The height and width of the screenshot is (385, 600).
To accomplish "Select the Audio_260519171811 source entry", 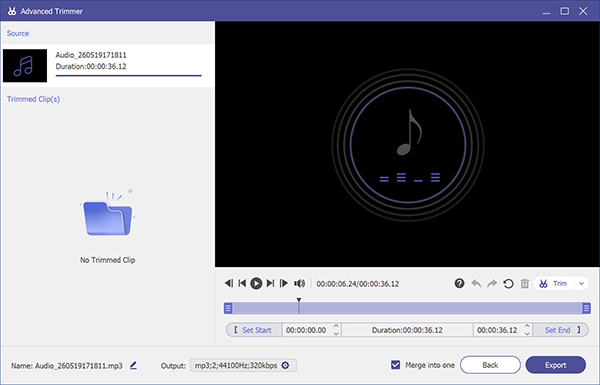I will 107,66.
